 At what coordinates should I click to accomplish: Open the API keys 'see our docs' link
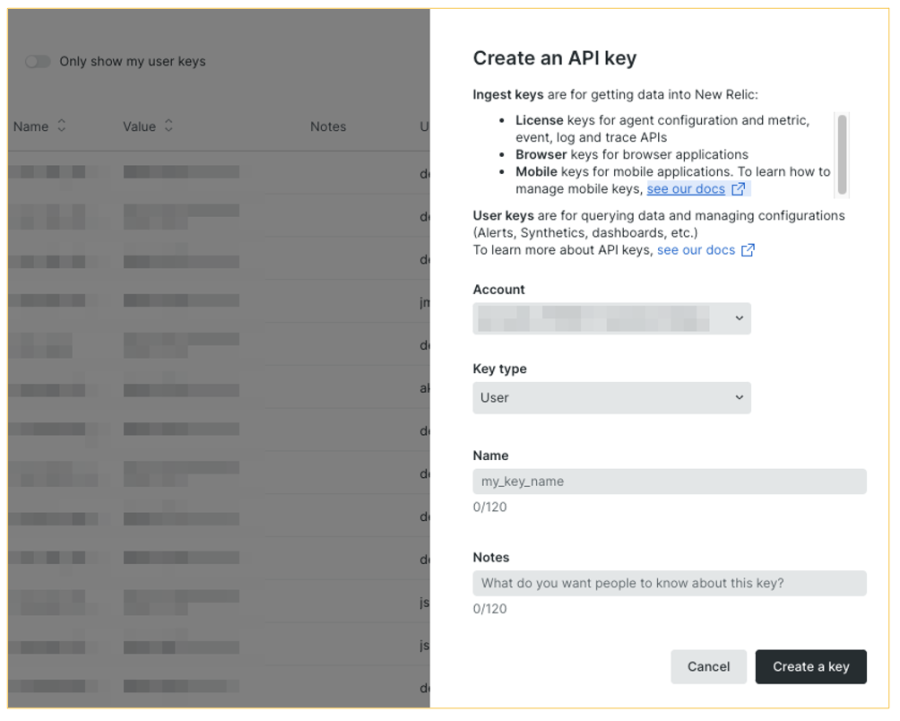[x=696, y=250]
